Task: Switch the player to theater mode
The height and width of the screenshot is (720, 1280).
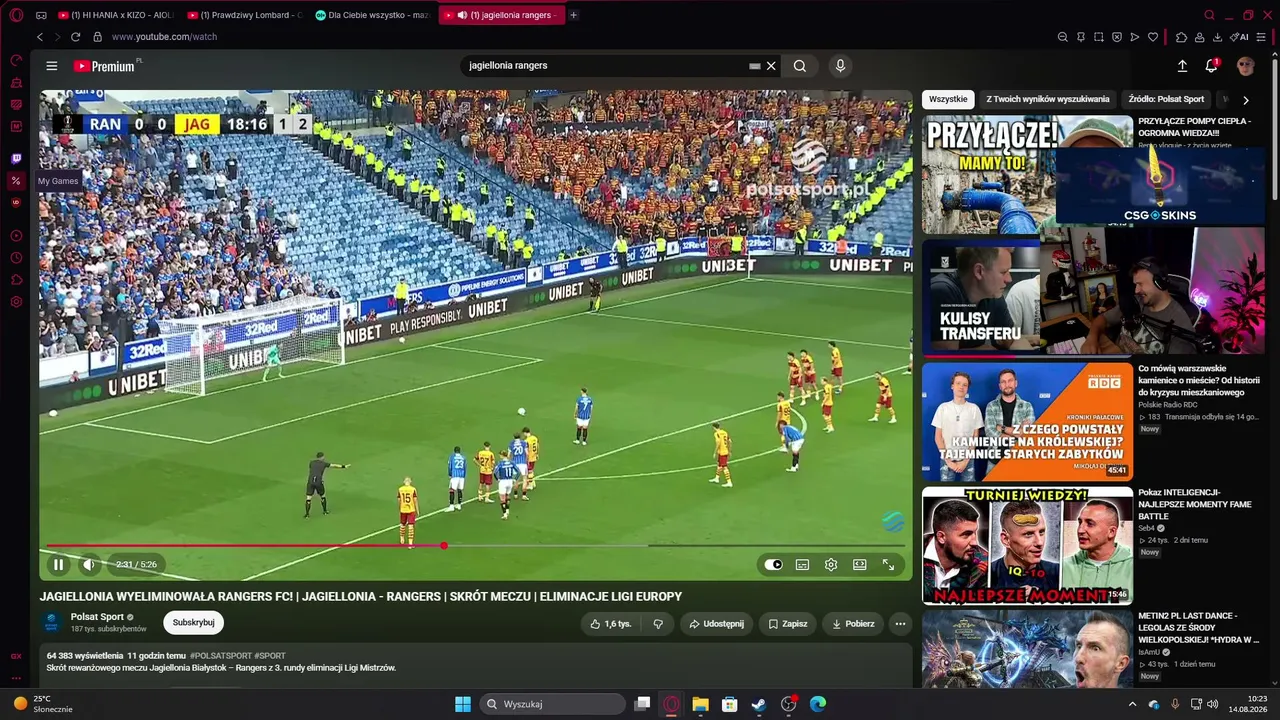Action: (859, 565)
